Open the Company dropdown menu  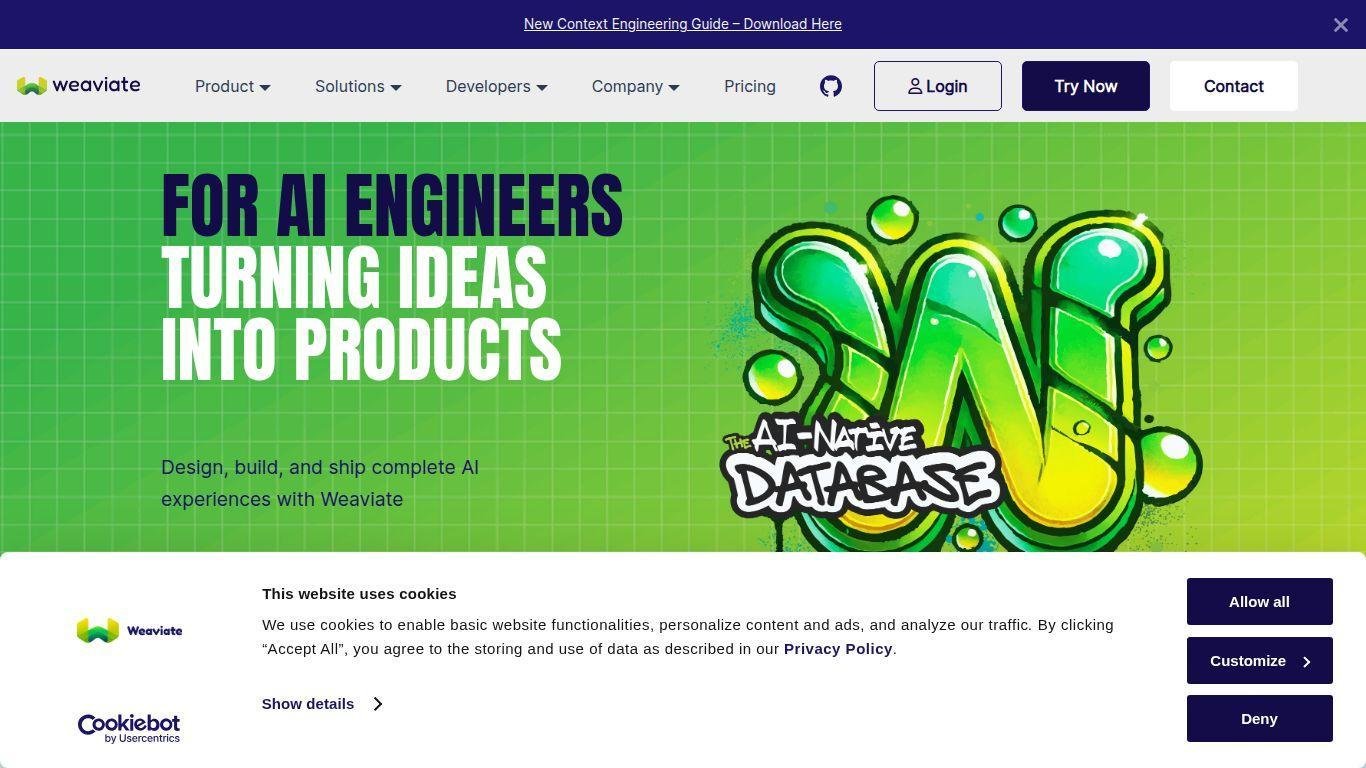tap(635, 87)
